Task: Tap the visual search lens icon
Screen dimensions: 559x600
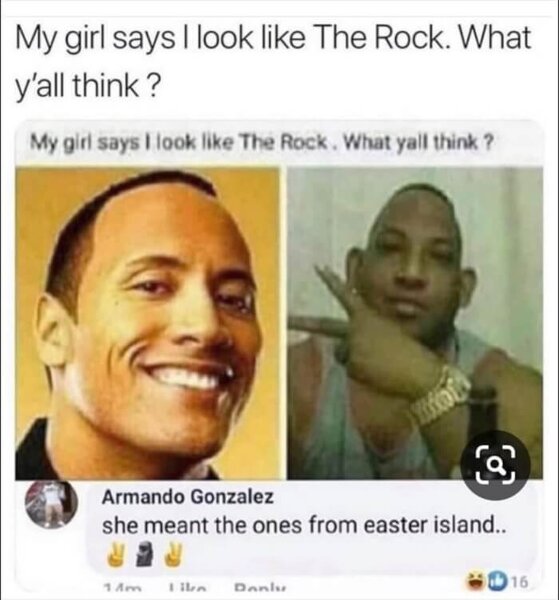Action: pos(495,465)
